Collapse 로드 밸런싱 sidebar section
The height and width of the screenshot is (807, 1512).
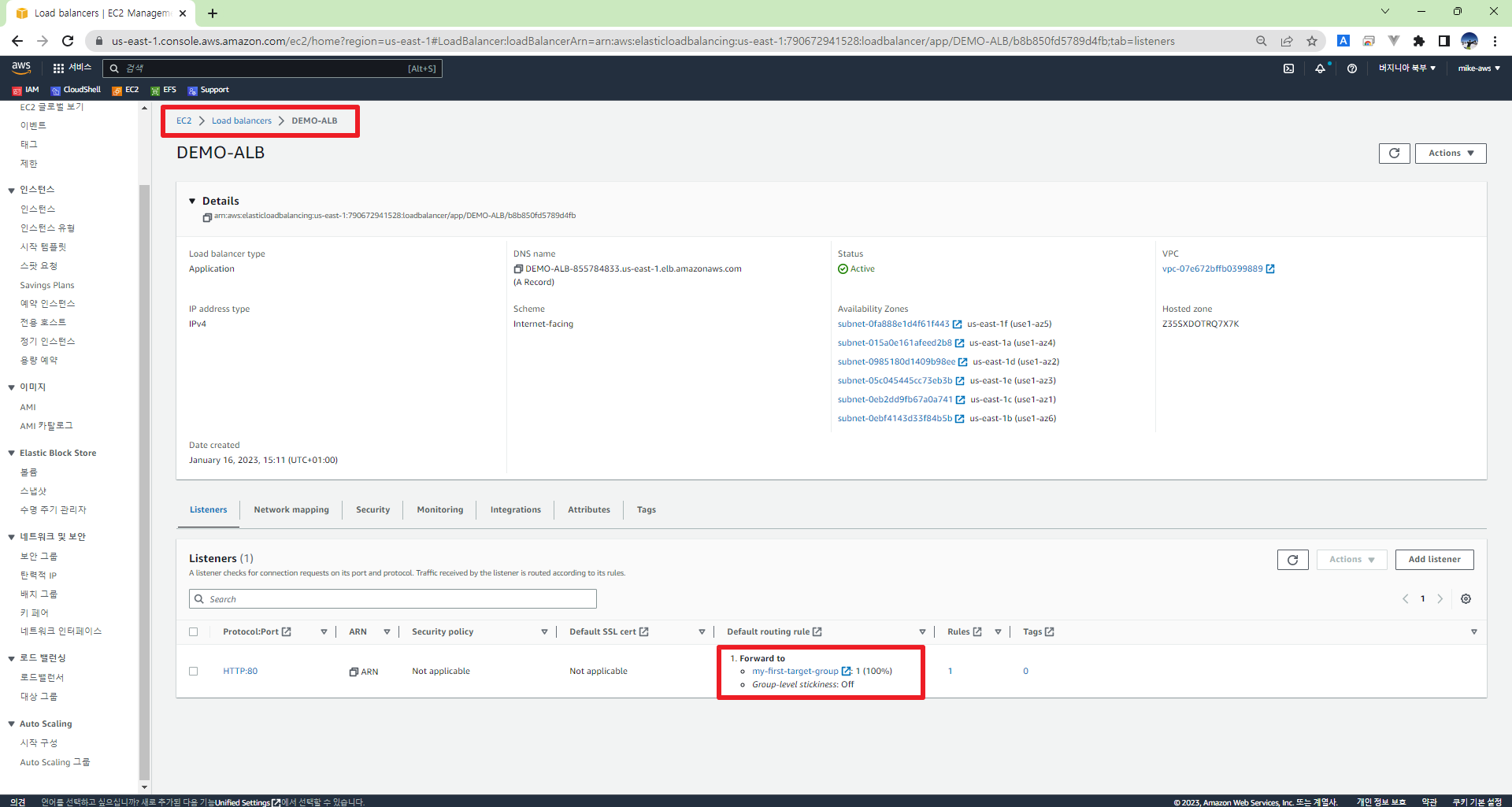click(x=11, y=659)
